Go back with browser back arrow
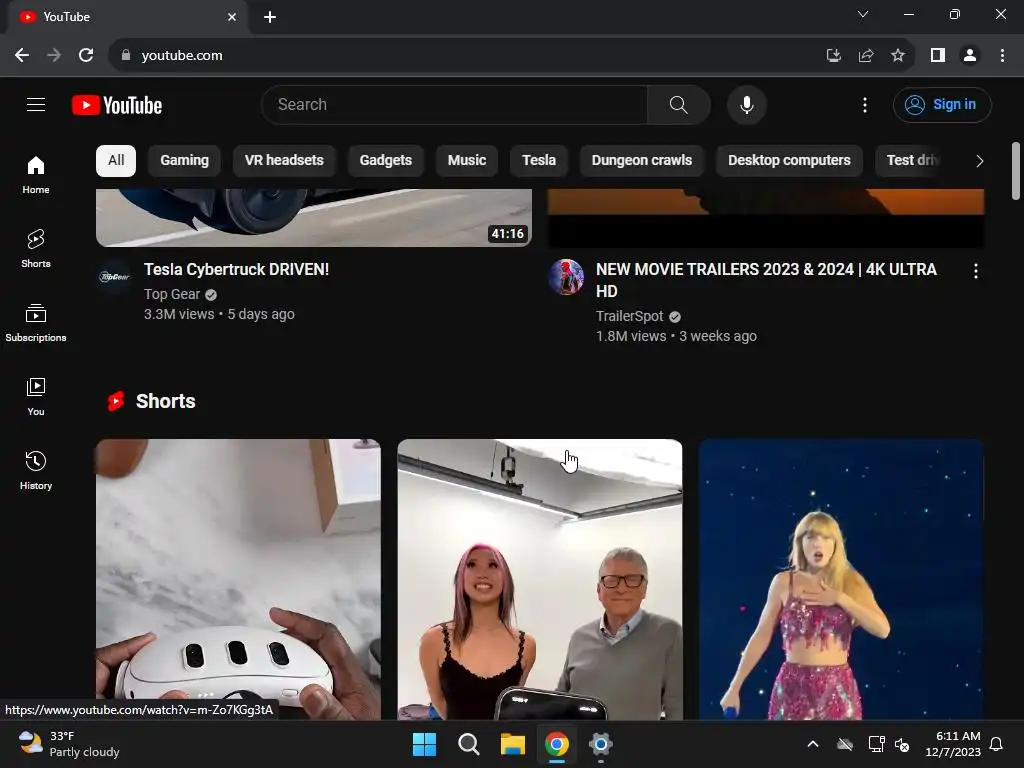The width and height of the screenshot is (1024, 768). click(x=22, y=56)
